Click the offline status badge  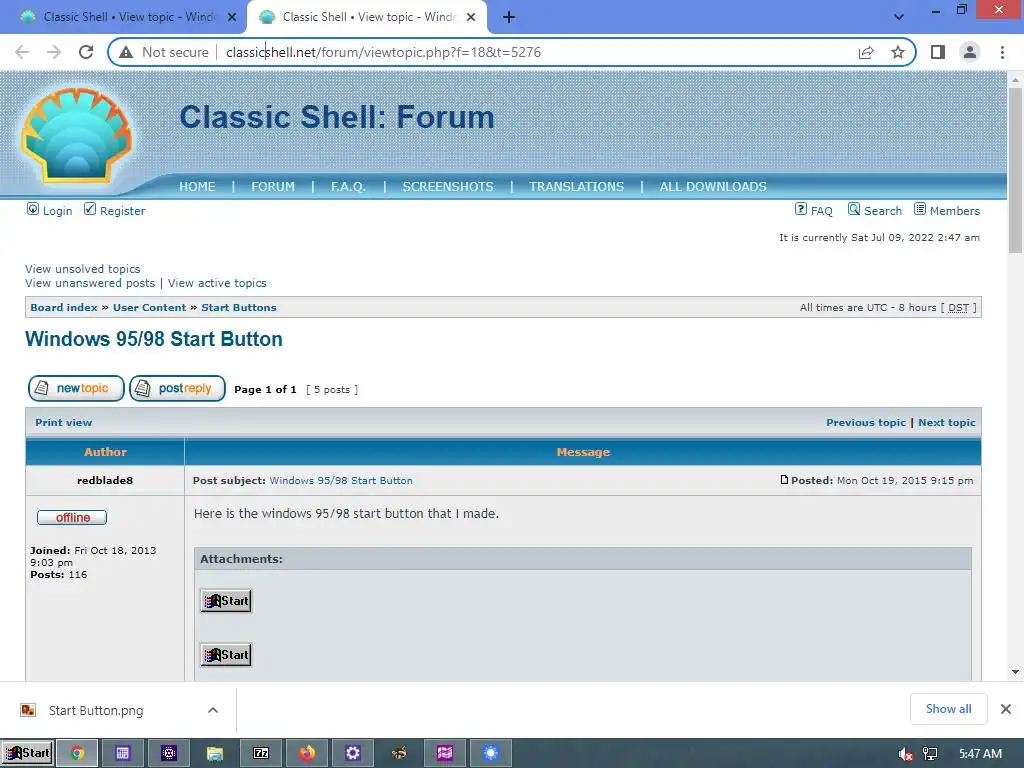coord(72,517)
